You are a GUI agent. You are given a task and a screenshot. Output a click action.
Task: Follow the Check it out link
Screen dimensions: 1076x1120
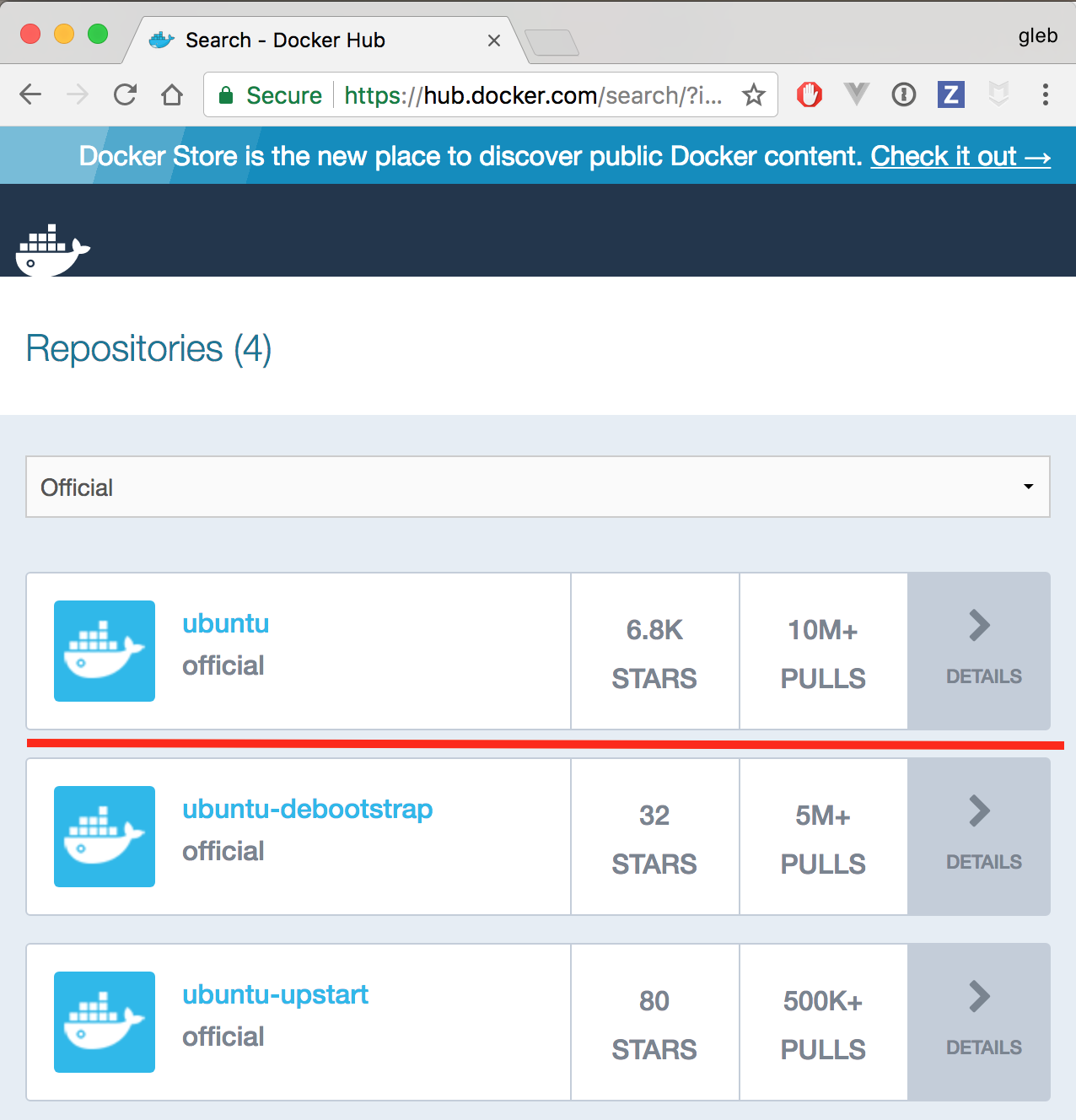point(960,156)
